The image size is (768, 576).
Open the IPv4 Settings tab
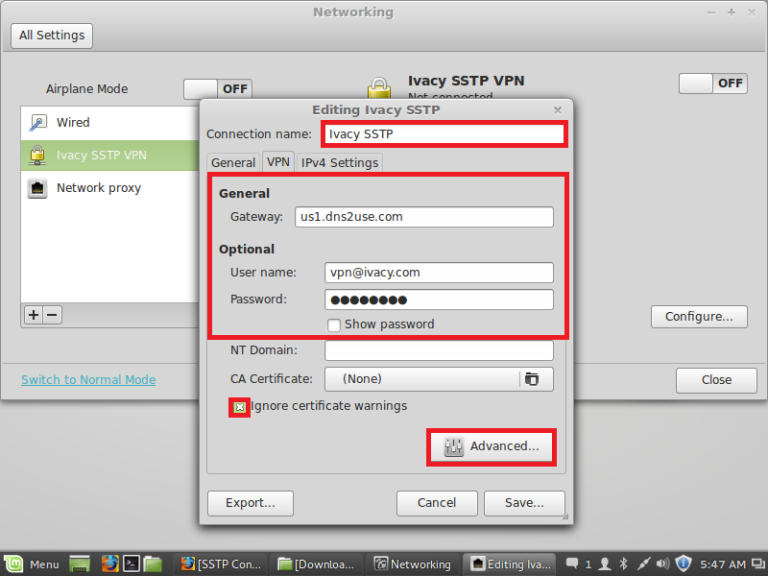pyautogui.click(x=340, y=163)
